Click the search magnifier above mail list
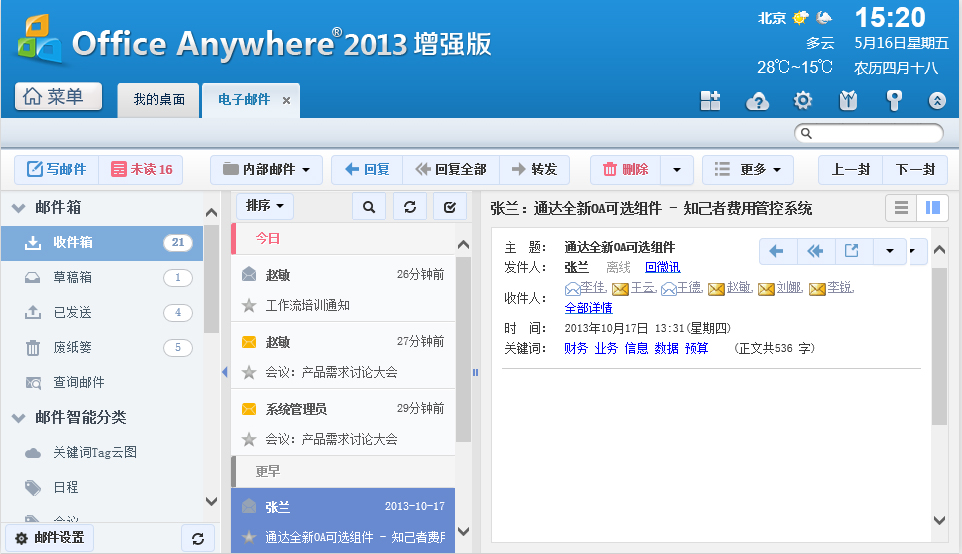The height and width of the screenshot is (554, 962). (x=369, y=207)
